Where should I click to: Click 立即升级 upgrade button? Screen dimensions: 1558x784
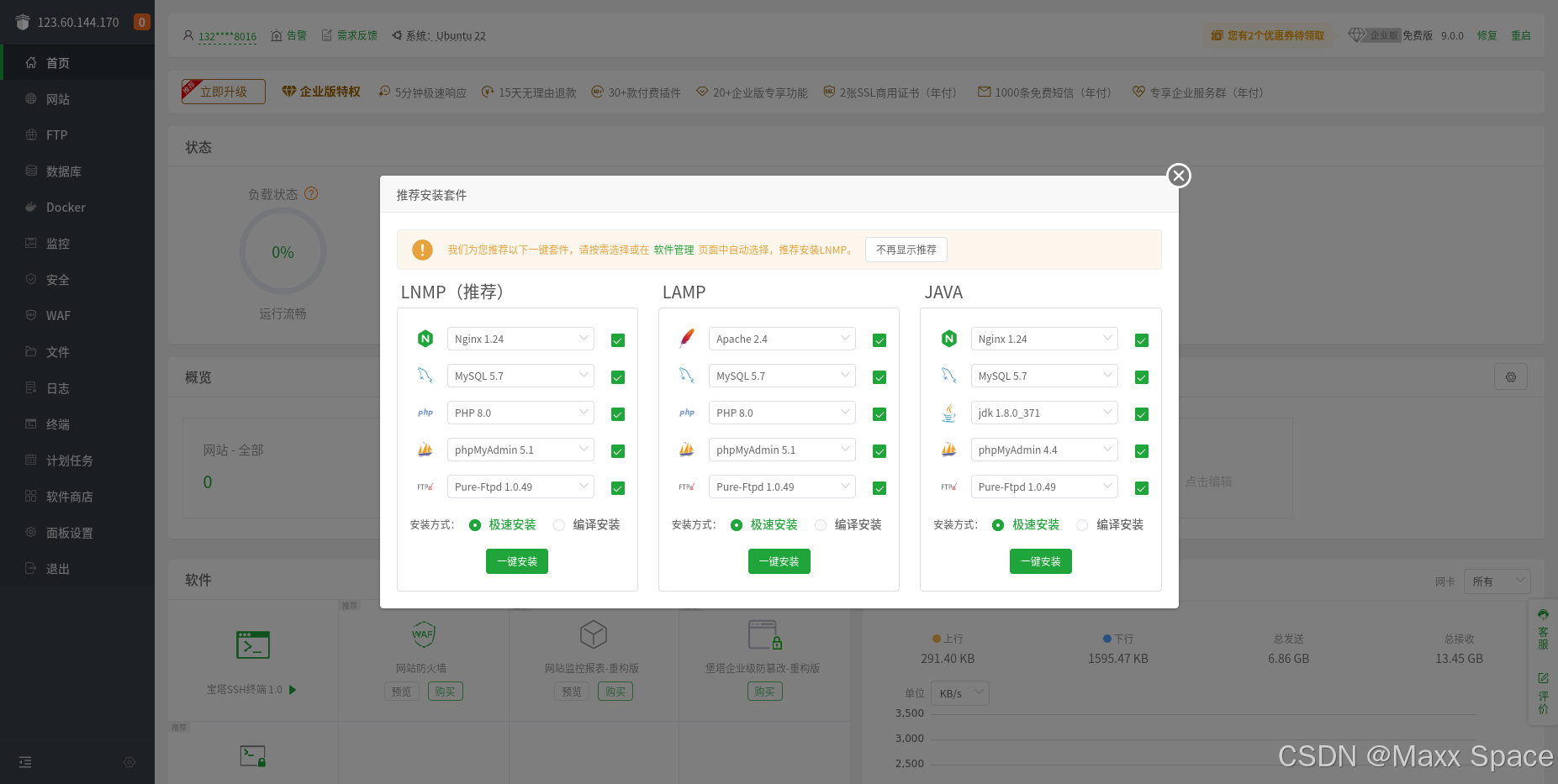pos(224,92)
